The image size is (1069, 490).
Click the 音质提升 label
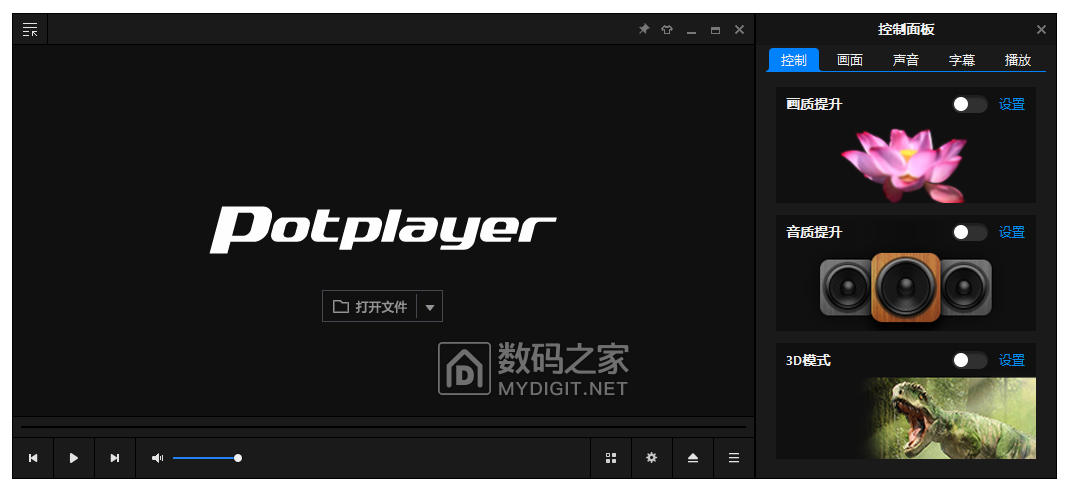[814, 232]
